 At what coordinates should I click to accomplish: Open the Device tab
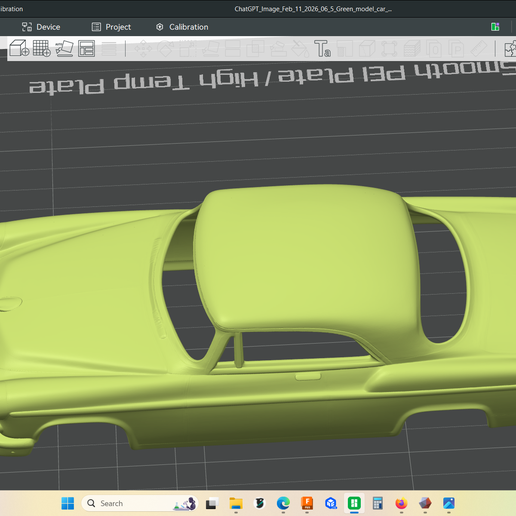41,27
